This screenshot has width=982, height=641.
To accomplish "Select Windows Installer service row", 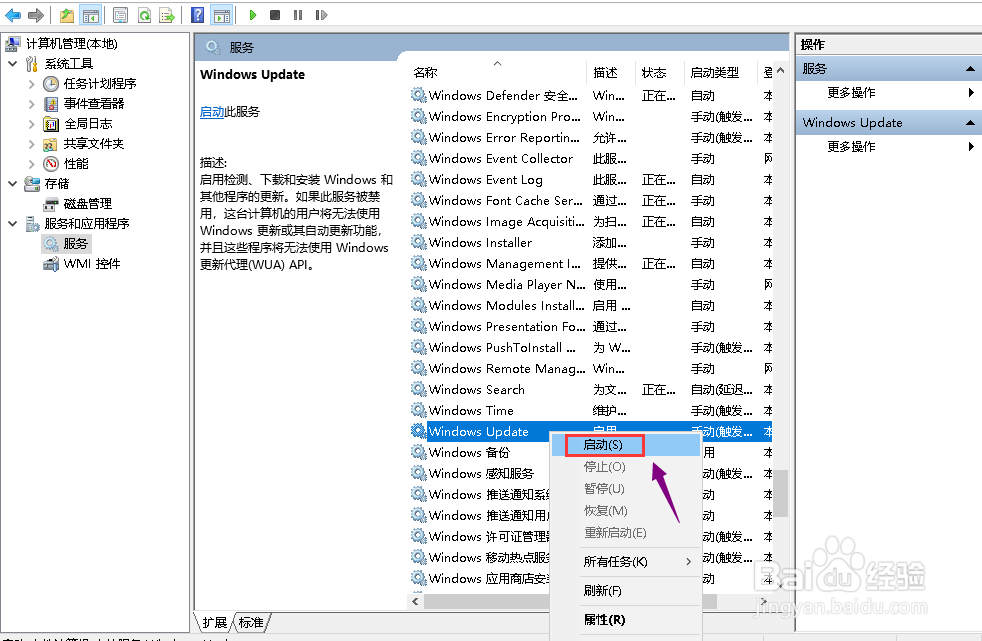I will (591, 243).
